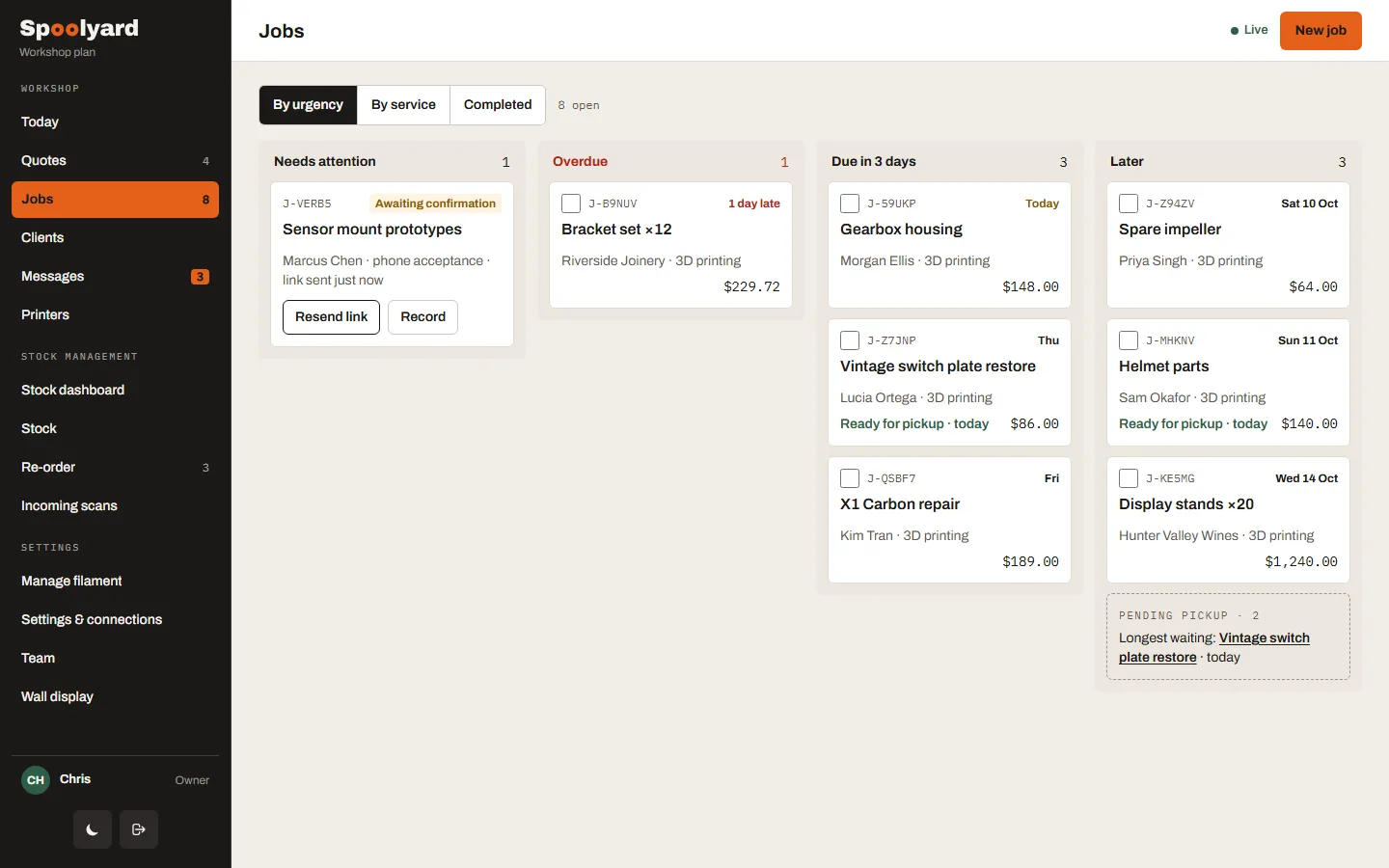Click the Spoolyard logo

79,29
